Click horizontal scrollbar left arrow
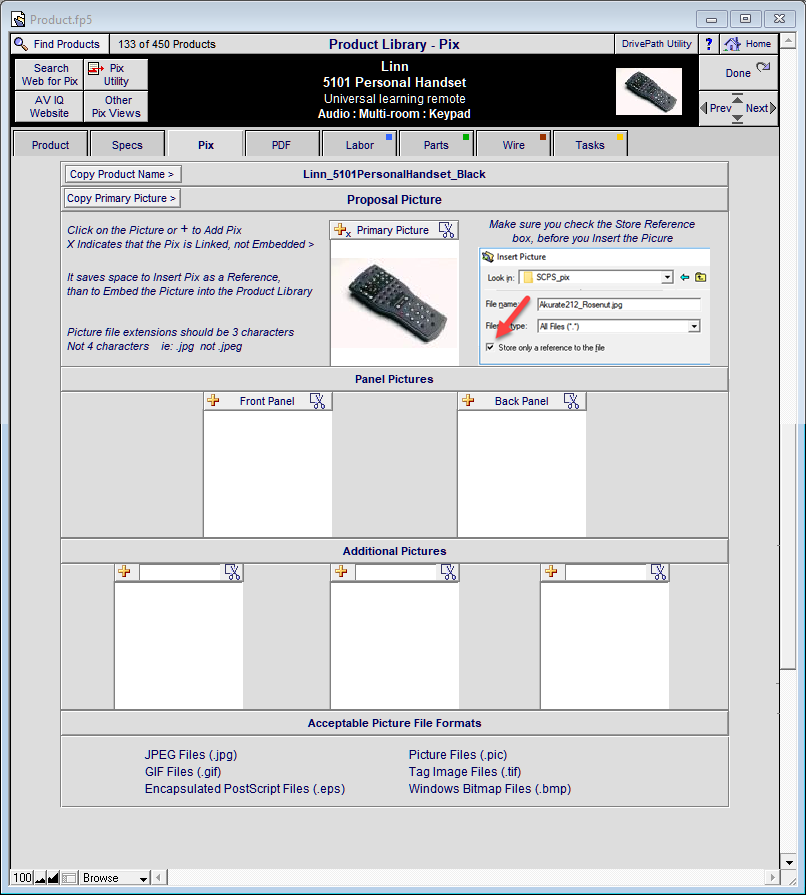The image size is (806, 895). pos(159,878)
